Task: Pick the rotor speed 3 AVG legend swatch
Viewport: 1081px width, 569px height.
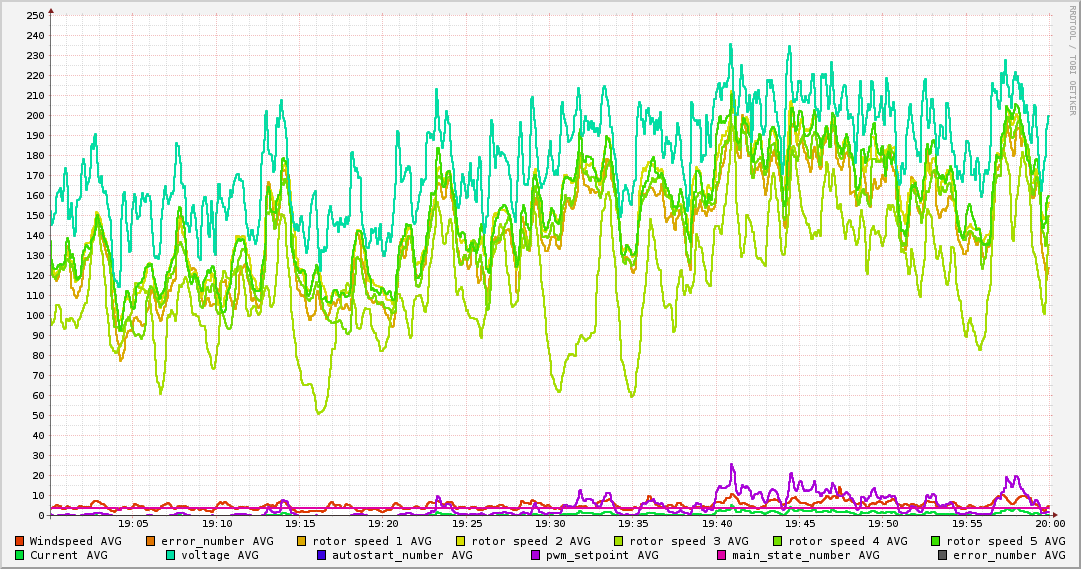Action: click(618, 541)
